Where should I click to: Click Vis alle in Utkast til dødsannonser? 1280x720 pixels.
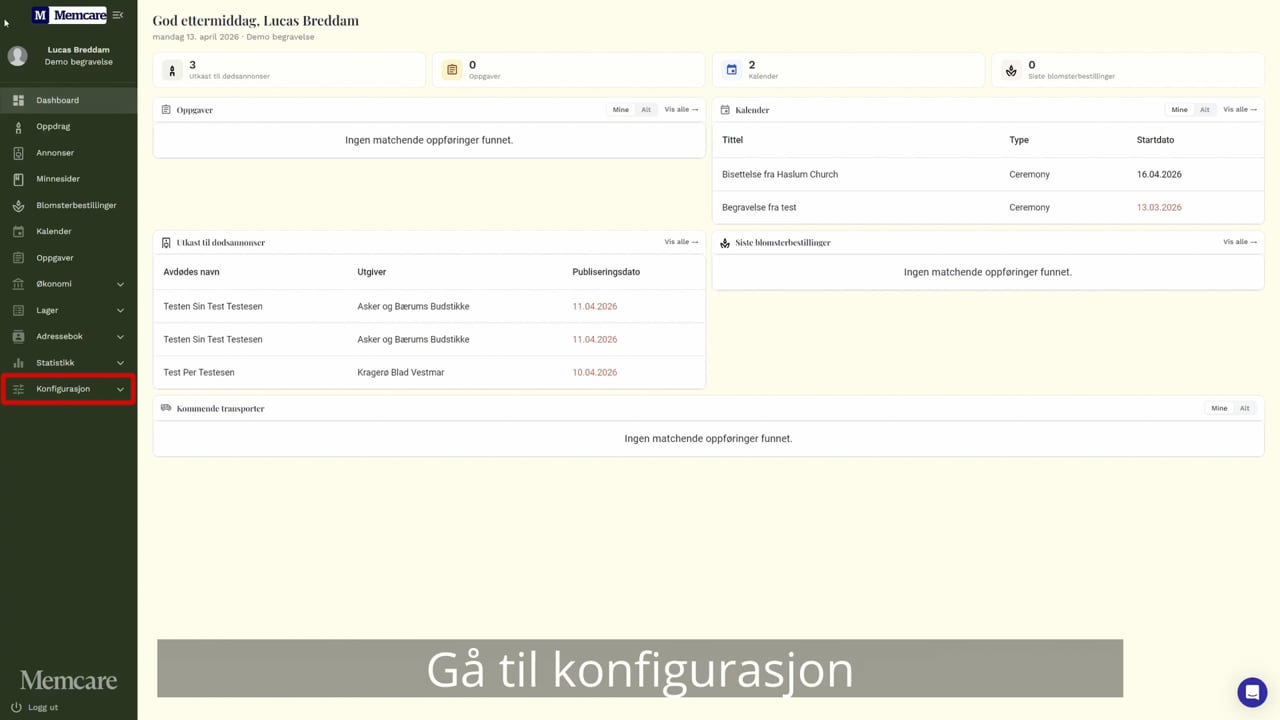coord(681,242)
